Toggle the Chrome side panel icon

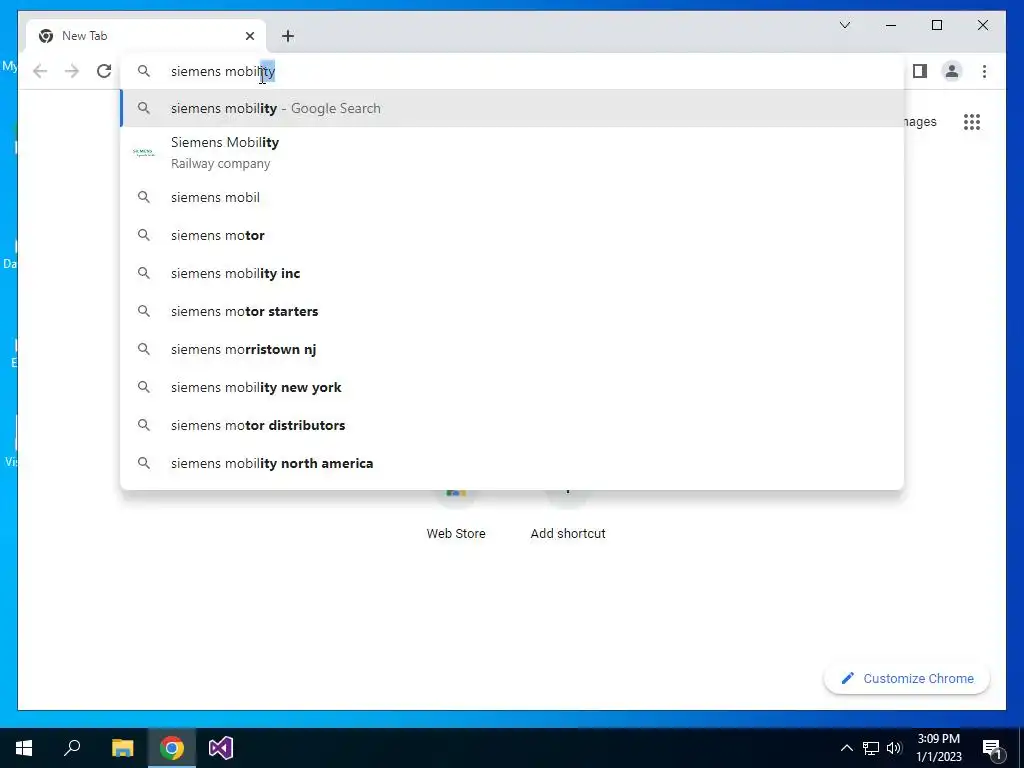[x=920, y=71]
